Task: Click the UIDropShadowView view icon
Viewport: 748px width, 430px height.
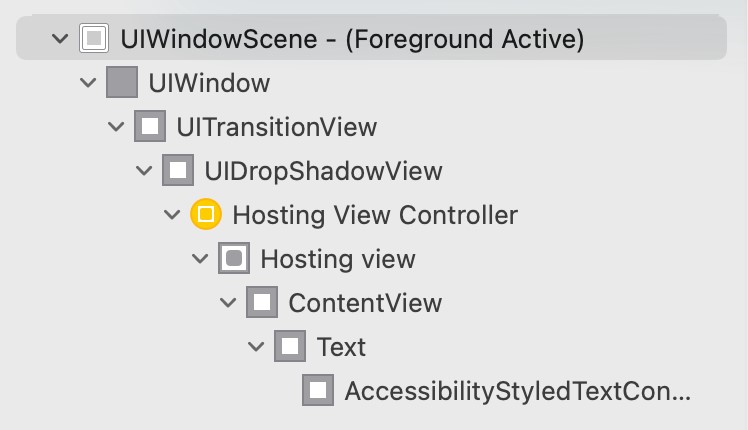Action: [x=178, y=170]
